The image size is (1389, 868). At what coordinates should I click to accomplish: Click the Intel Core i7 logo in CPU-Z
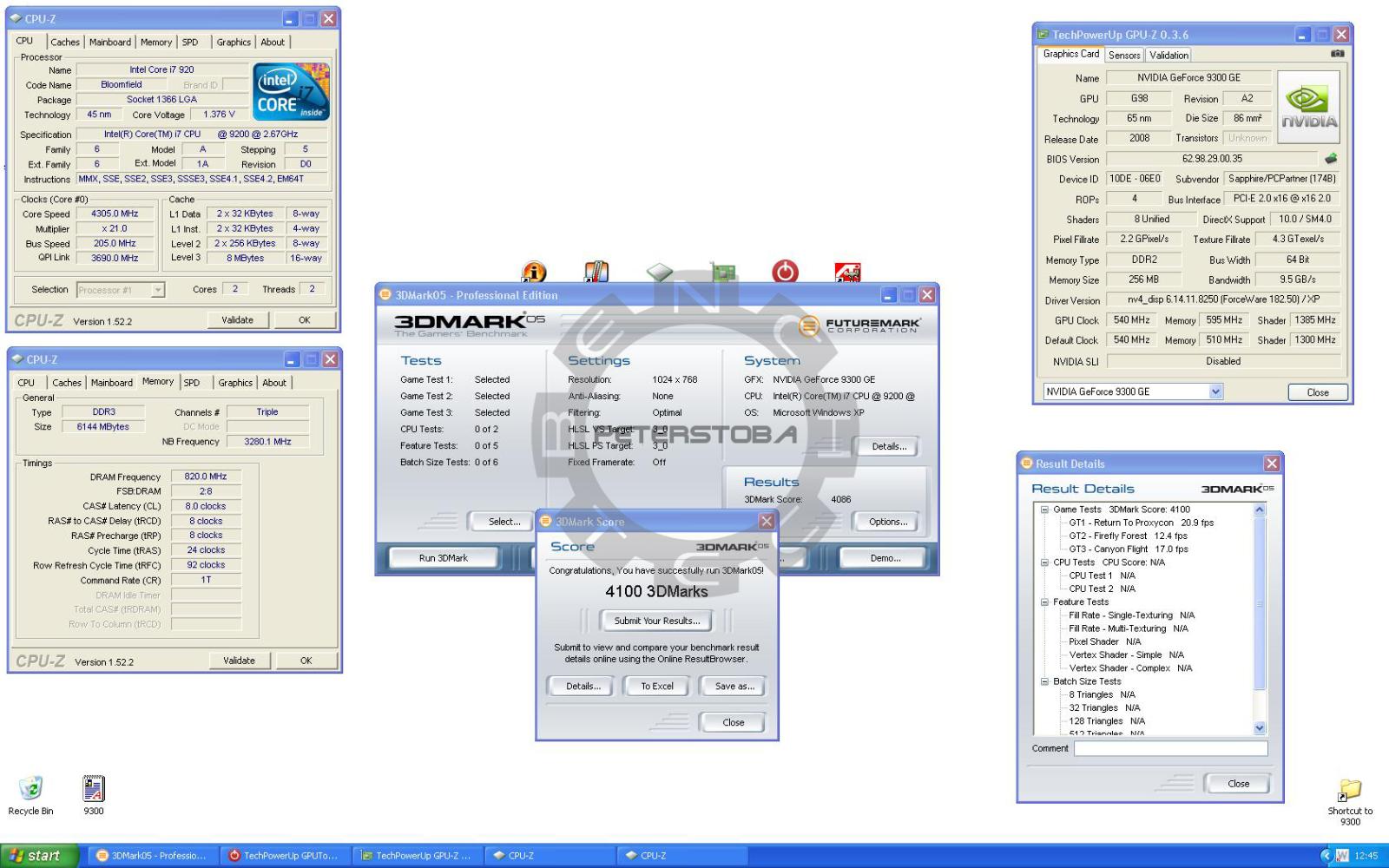point(291,92)
